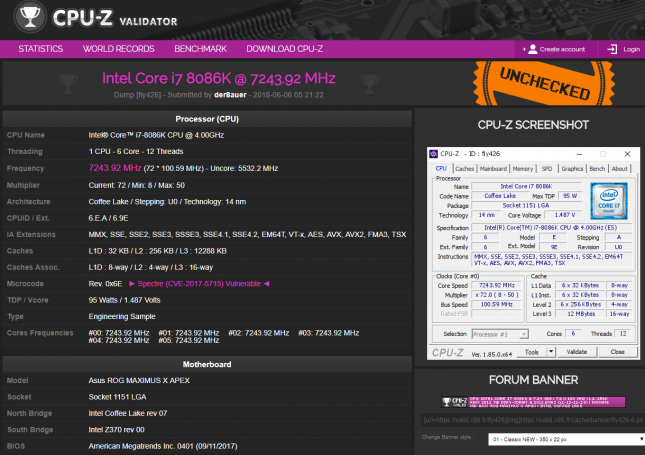Click the Intel Core i7 badge image
645x455 pixels.
[x=609, y=201]
